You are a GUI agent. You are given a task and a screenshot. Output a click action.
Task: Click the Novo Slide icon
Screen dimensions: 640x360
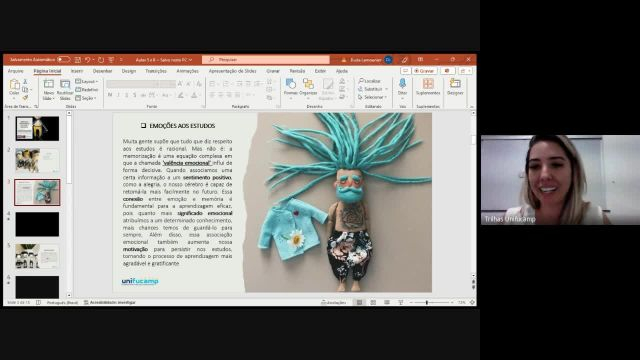point(49,89)
